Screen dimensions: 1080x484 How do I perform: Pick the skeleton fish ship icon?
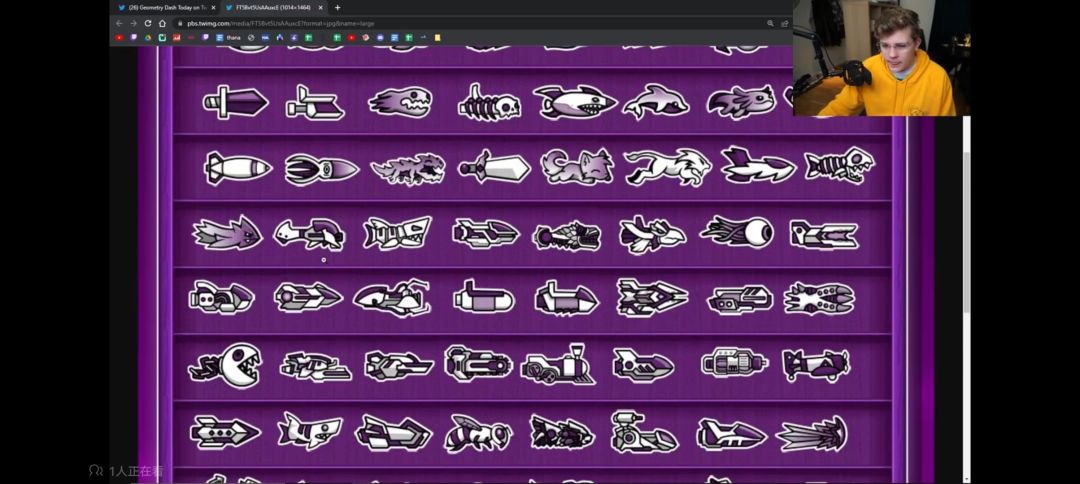click(x=839, y=166)
